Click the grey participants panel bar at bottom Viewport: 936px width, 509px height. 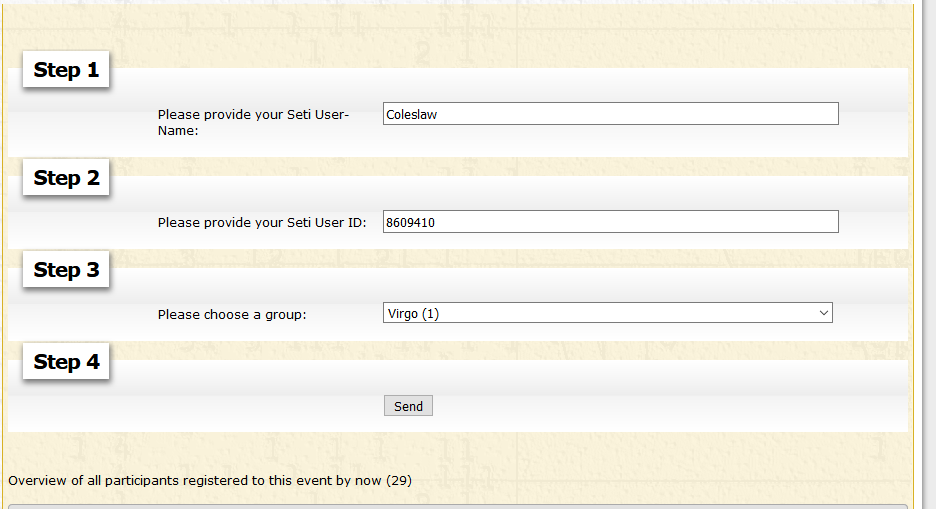[458, 506]
